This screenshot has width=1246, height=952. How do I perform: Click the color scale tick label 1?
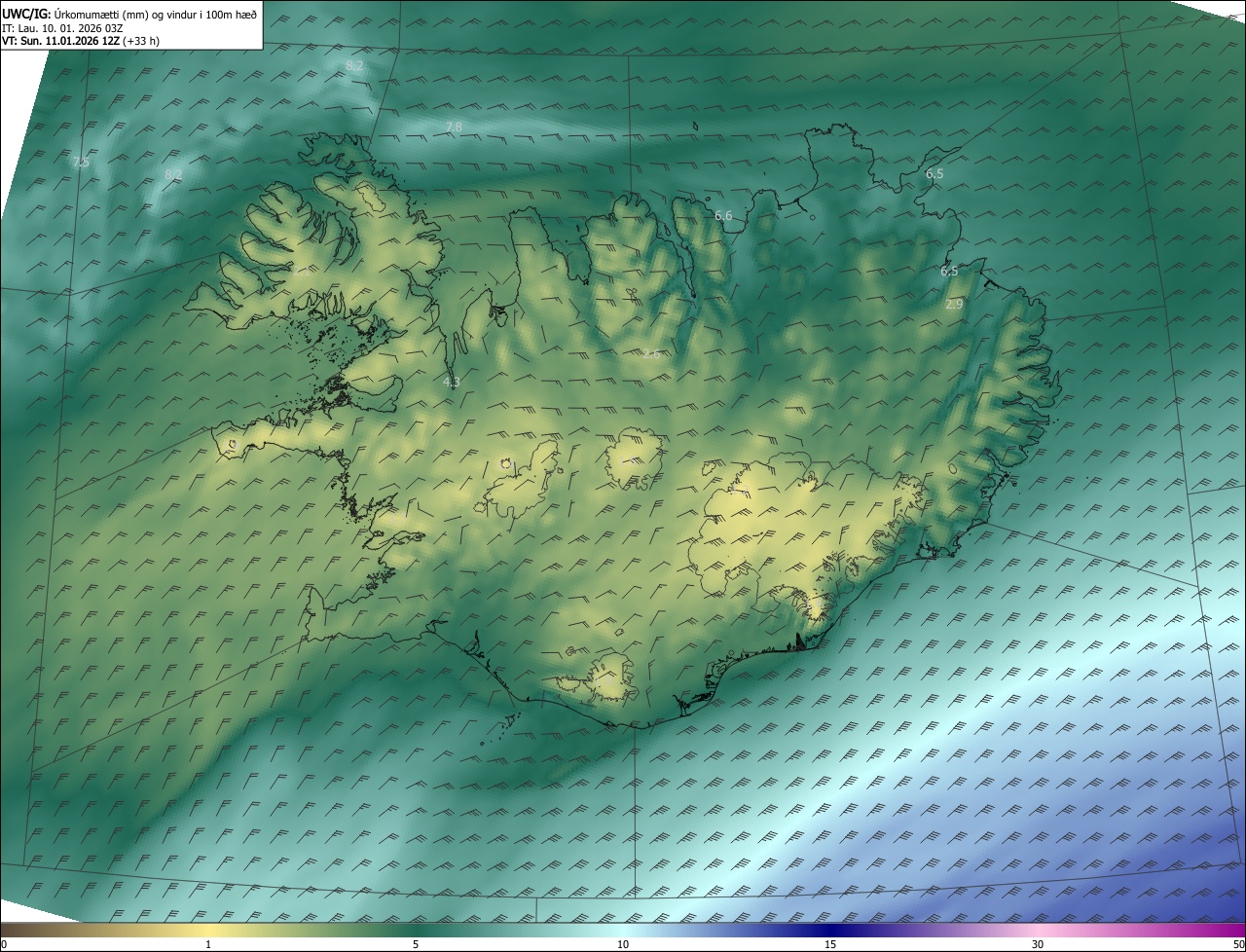[x=208, y=944]
